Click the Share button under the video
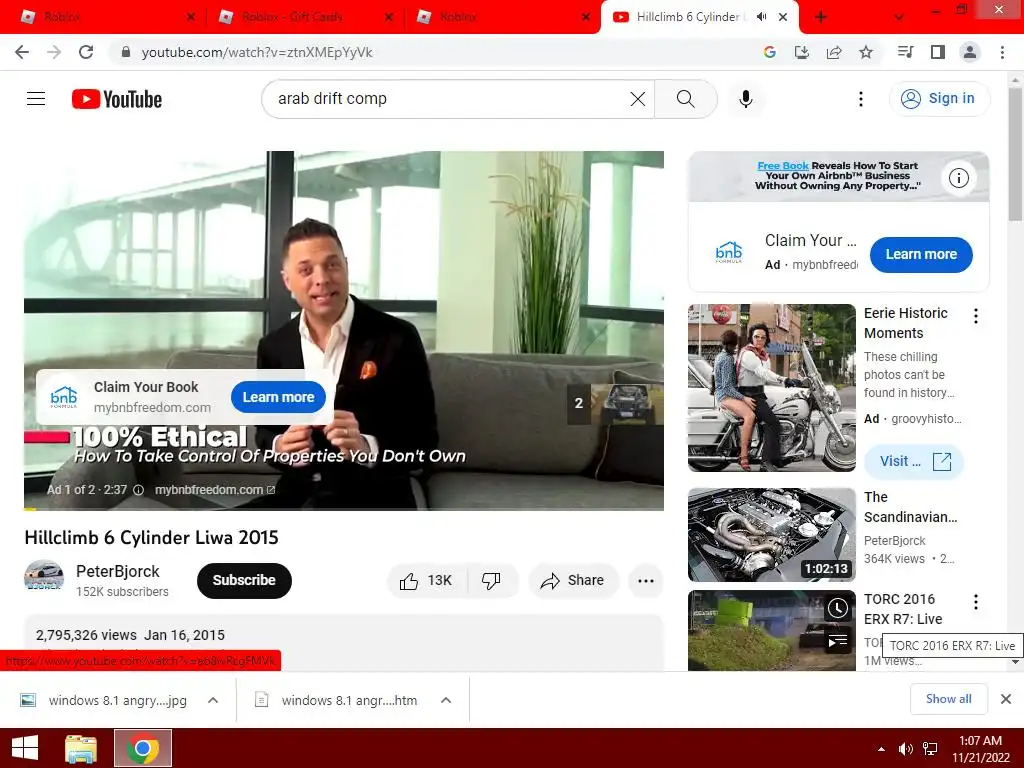Viewport: 1024px width, 768px height. point(573,581)
